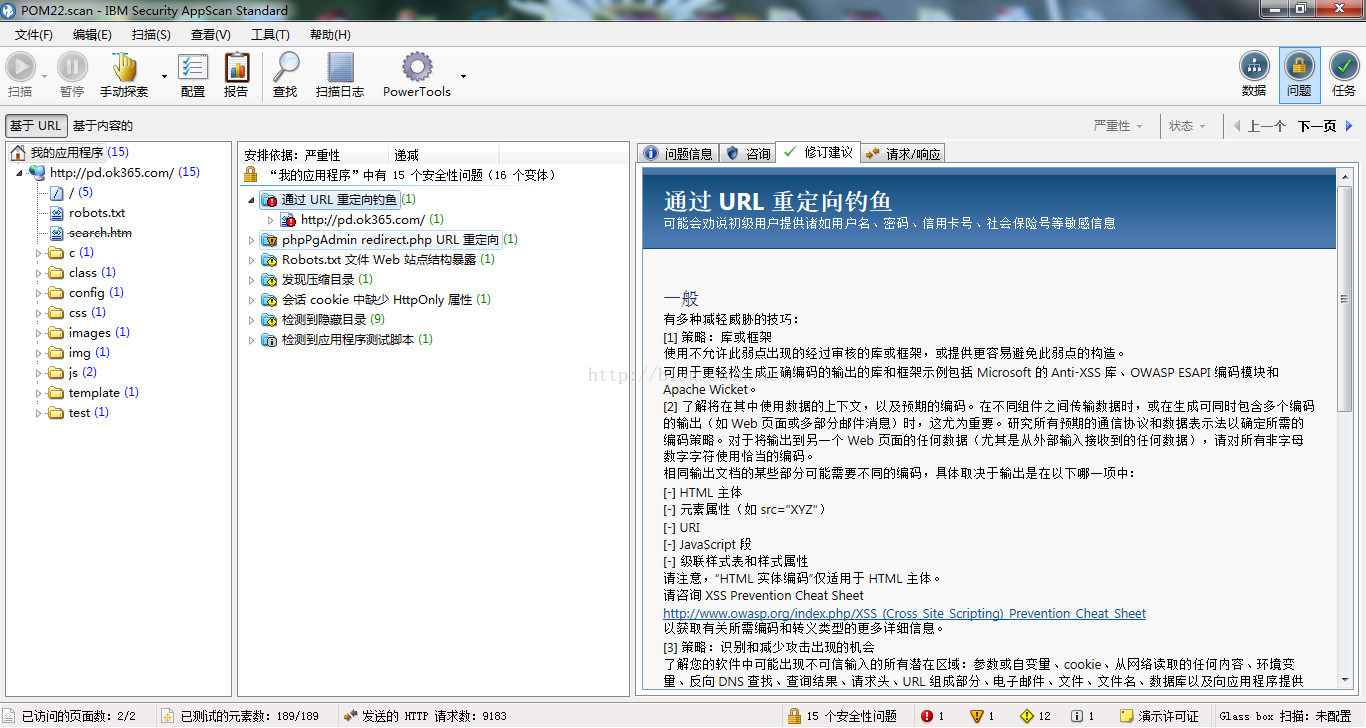Screen dimensions: 1366x728
Task: Click the 我的应用程序 home icon
Action: pyautogui.click(x=19, y=153)
